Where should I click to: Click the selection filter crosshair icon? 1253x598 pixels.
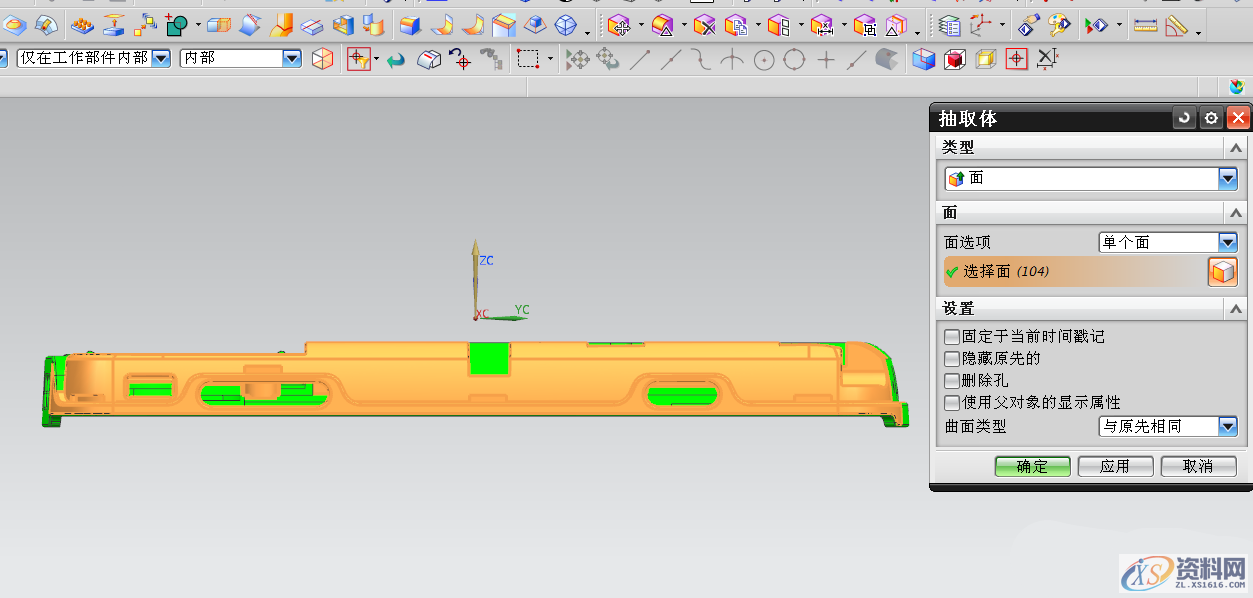(x=358, y=59)
